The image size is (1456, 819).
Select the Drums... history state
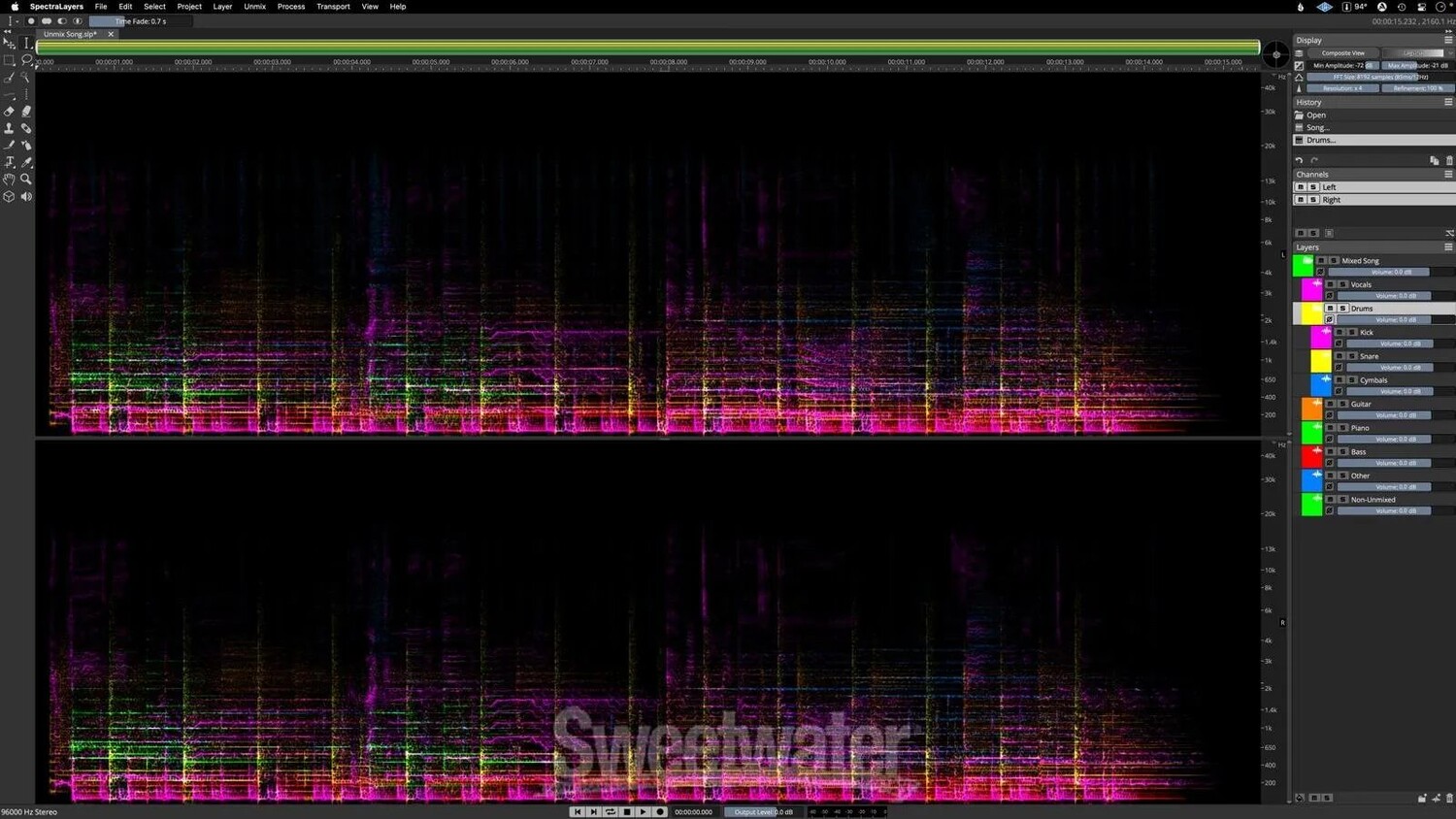tap(1373, 140)
